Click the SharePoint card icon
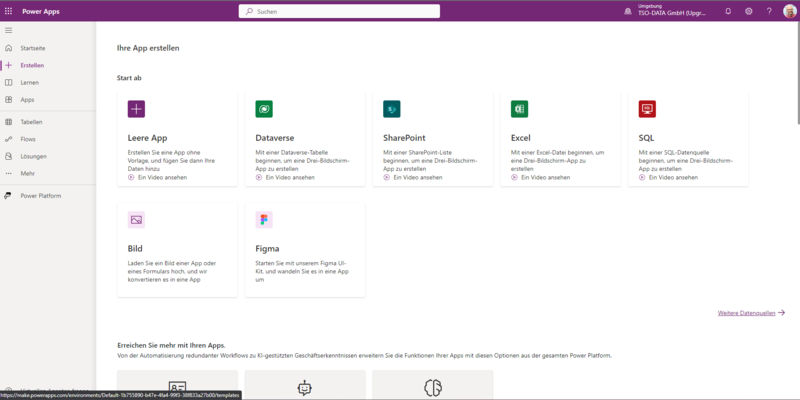This screenshot has height=400, width=800. (391, 109)
